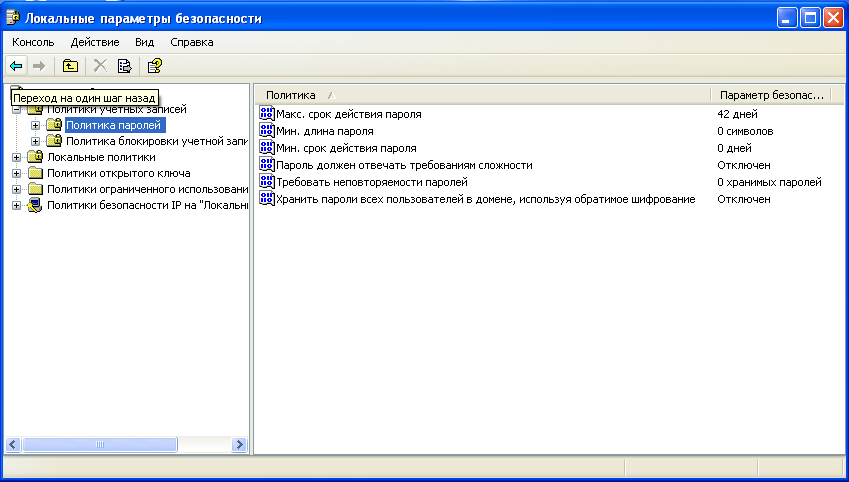Click the icon beside Пароль должен отвечать требованиям сложности

[x=267, y=165]
